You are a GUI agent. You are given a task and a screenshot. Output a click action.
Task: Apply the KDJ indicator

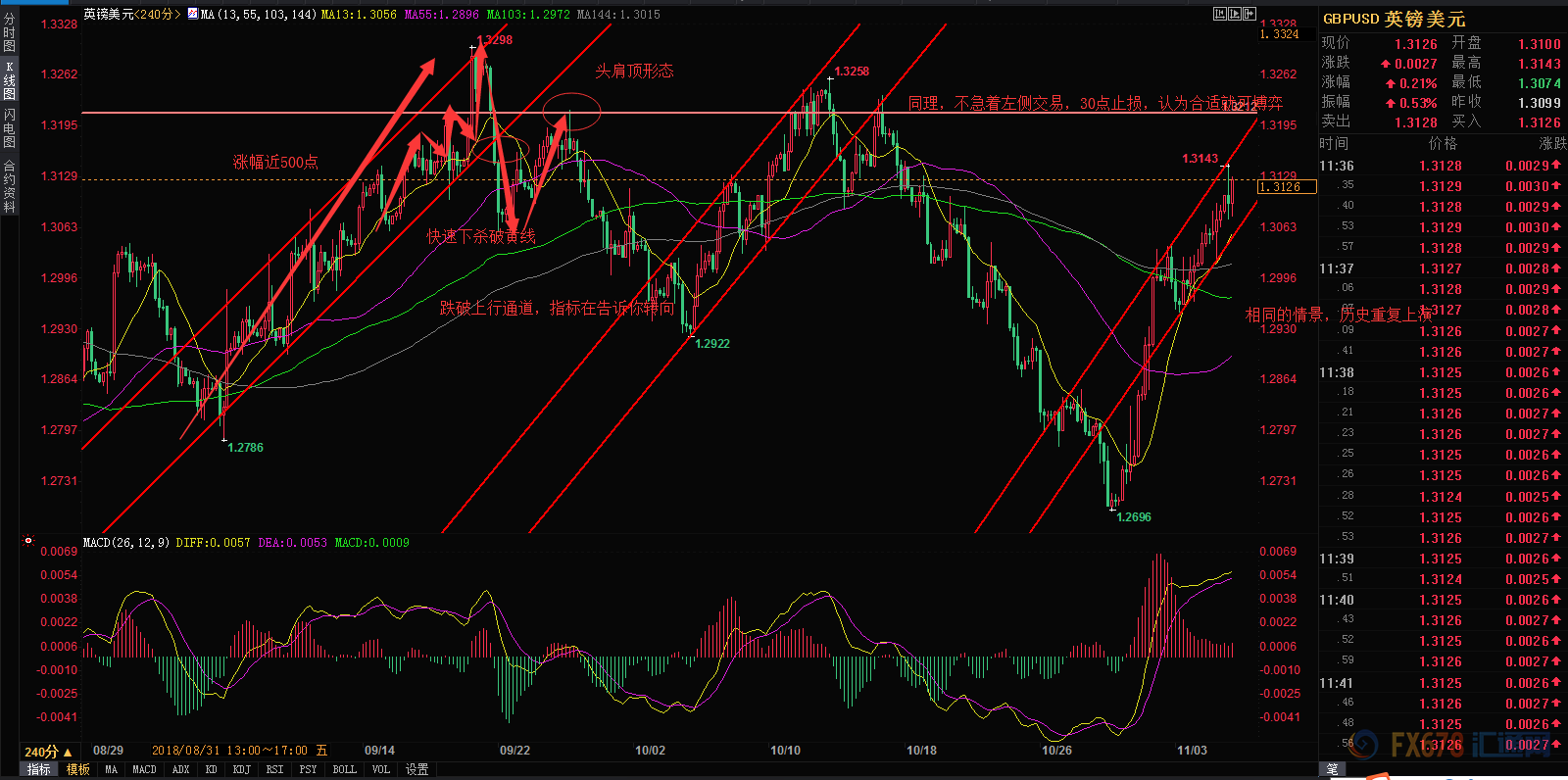[241, 769]
